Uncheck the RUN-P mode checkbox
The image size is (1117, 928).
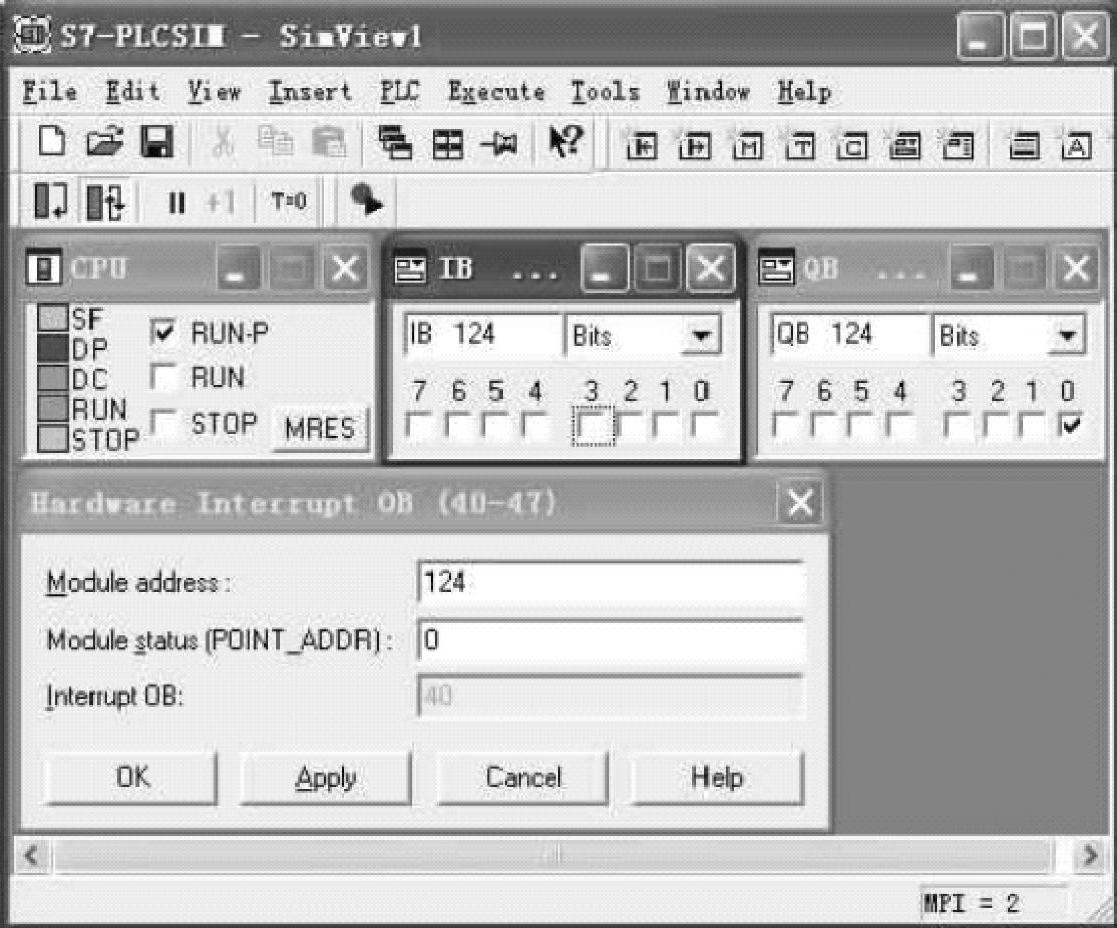[x=164, y=332]
